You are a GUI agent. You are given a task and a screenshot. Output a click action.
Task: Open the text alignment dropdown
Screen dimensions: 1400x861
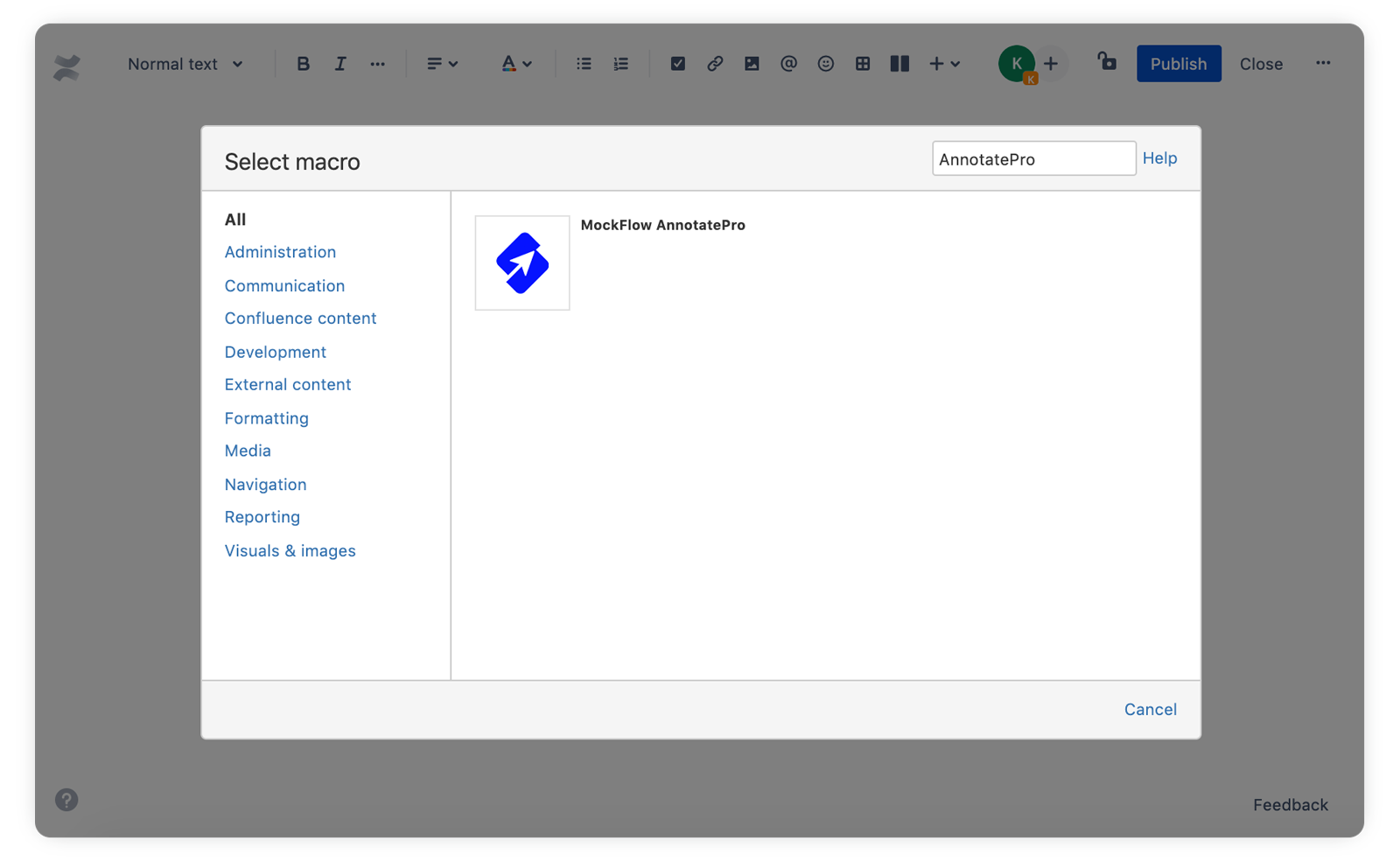(442, 64)
